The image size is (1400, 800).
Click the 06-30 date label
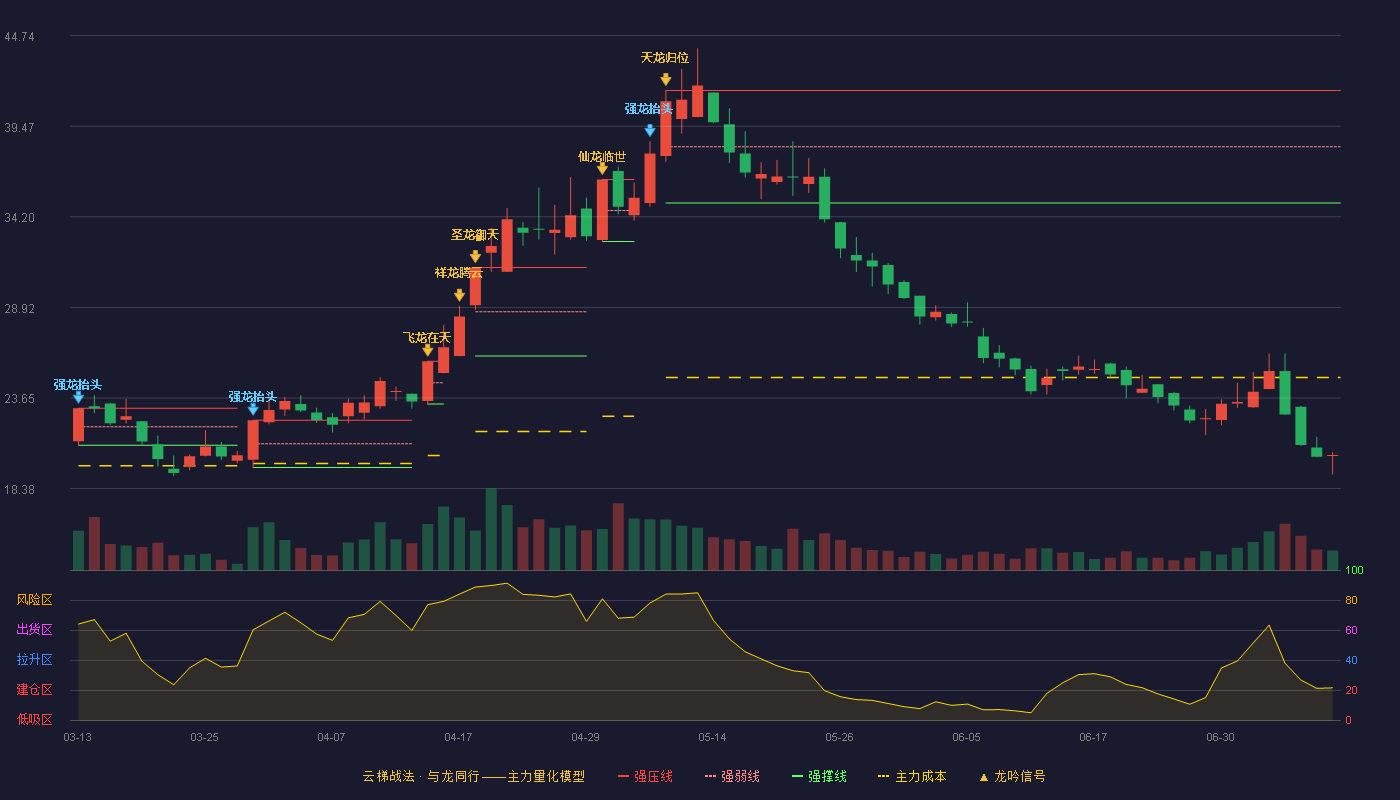pos(1221,737)
